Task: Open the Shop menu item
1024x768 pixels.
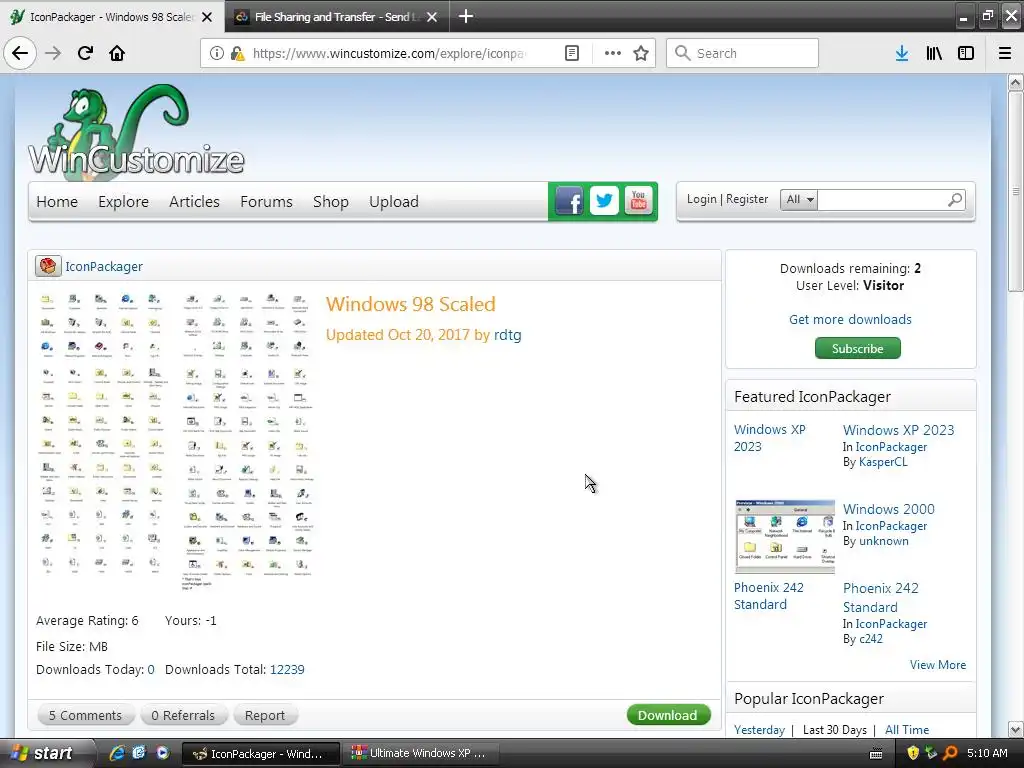Action: pyautogui.click(x=330, y=202)
